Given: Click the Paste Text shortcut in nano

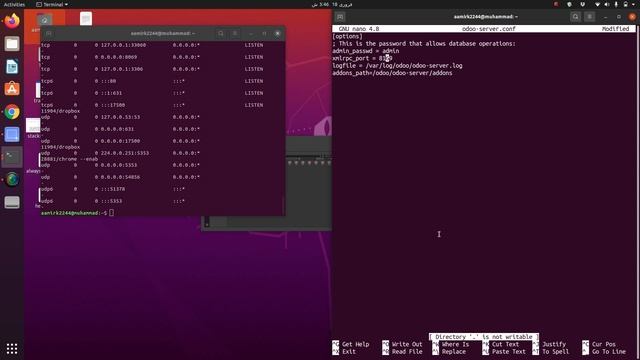Looking at the screenshot, I should [x=504, y=351].
